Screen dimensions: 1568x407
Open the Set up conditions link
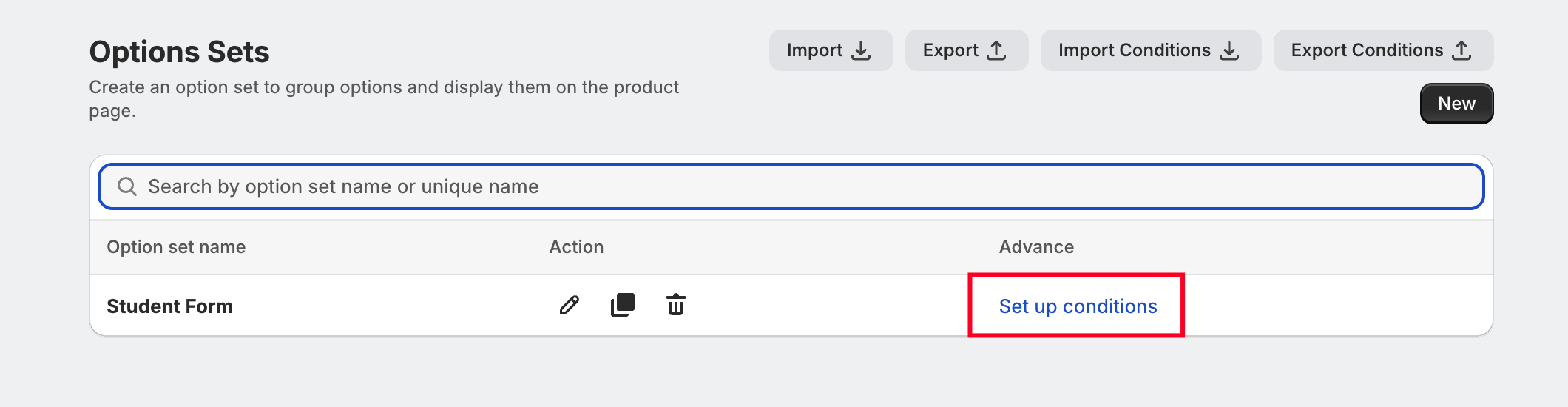pos(1078,306)
